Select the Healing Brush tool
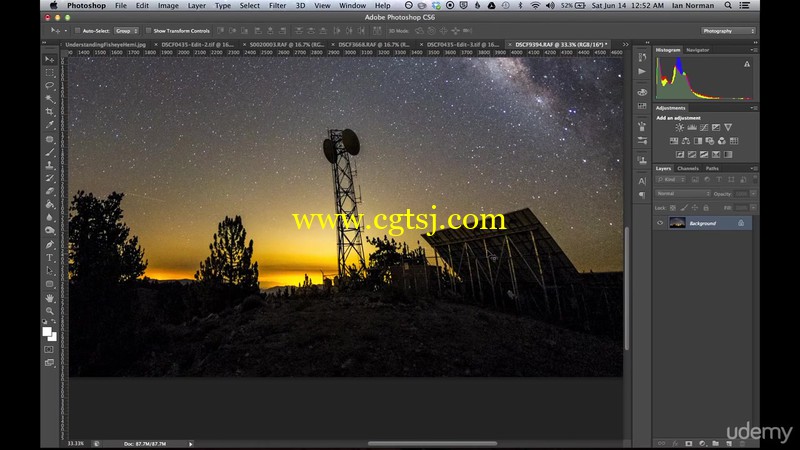 49,139
